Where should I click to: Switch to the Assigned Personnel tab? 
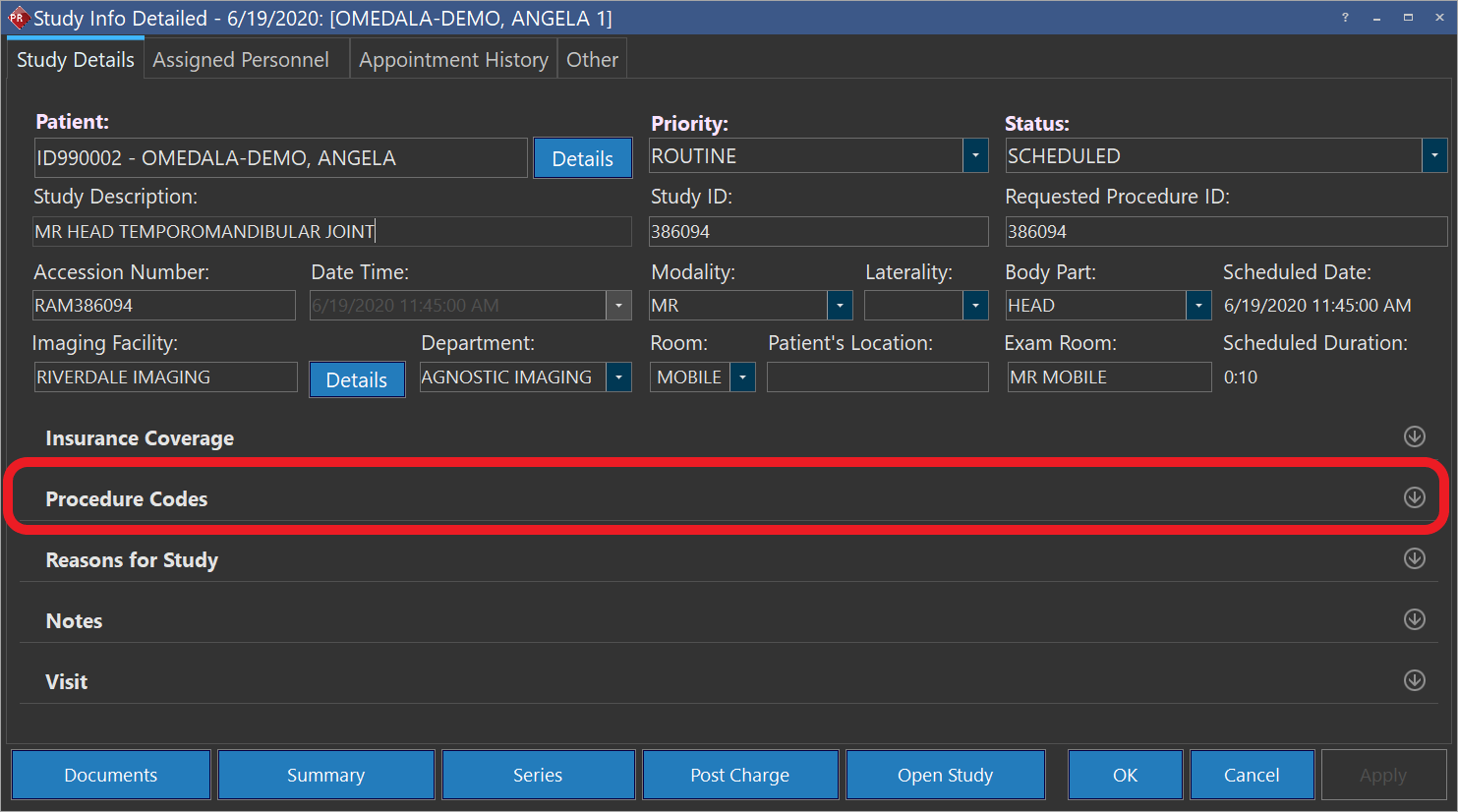[241, 60]
